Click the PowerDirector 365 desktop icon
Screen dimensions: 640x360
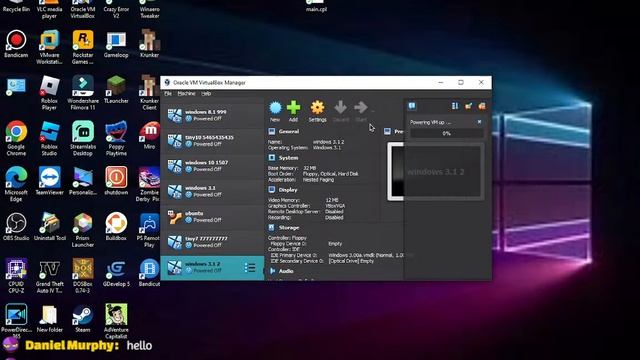tap(16, 322)
